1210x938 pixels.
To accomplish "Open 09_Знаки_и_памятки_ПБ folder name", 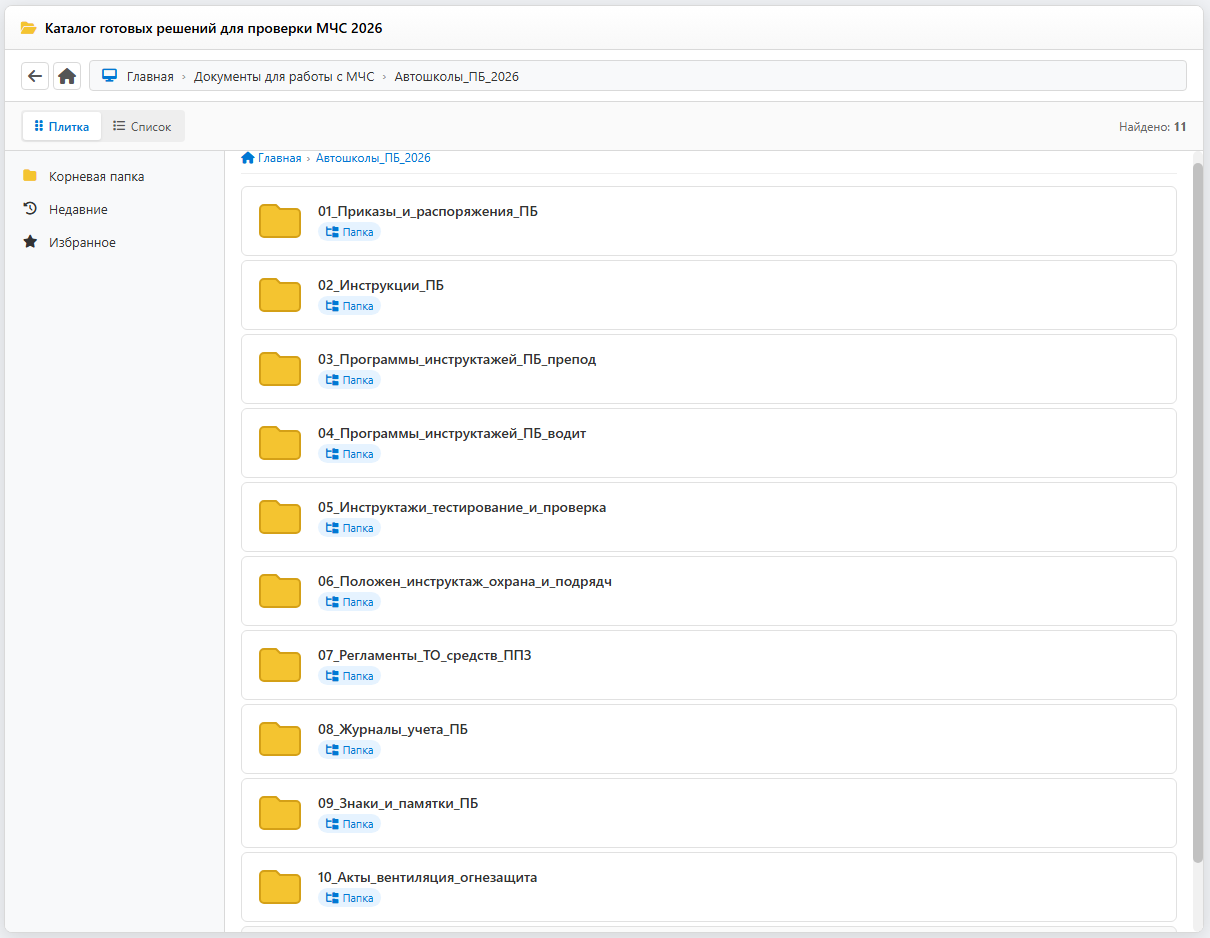I will pyautogui.click(x=398, y=803).
